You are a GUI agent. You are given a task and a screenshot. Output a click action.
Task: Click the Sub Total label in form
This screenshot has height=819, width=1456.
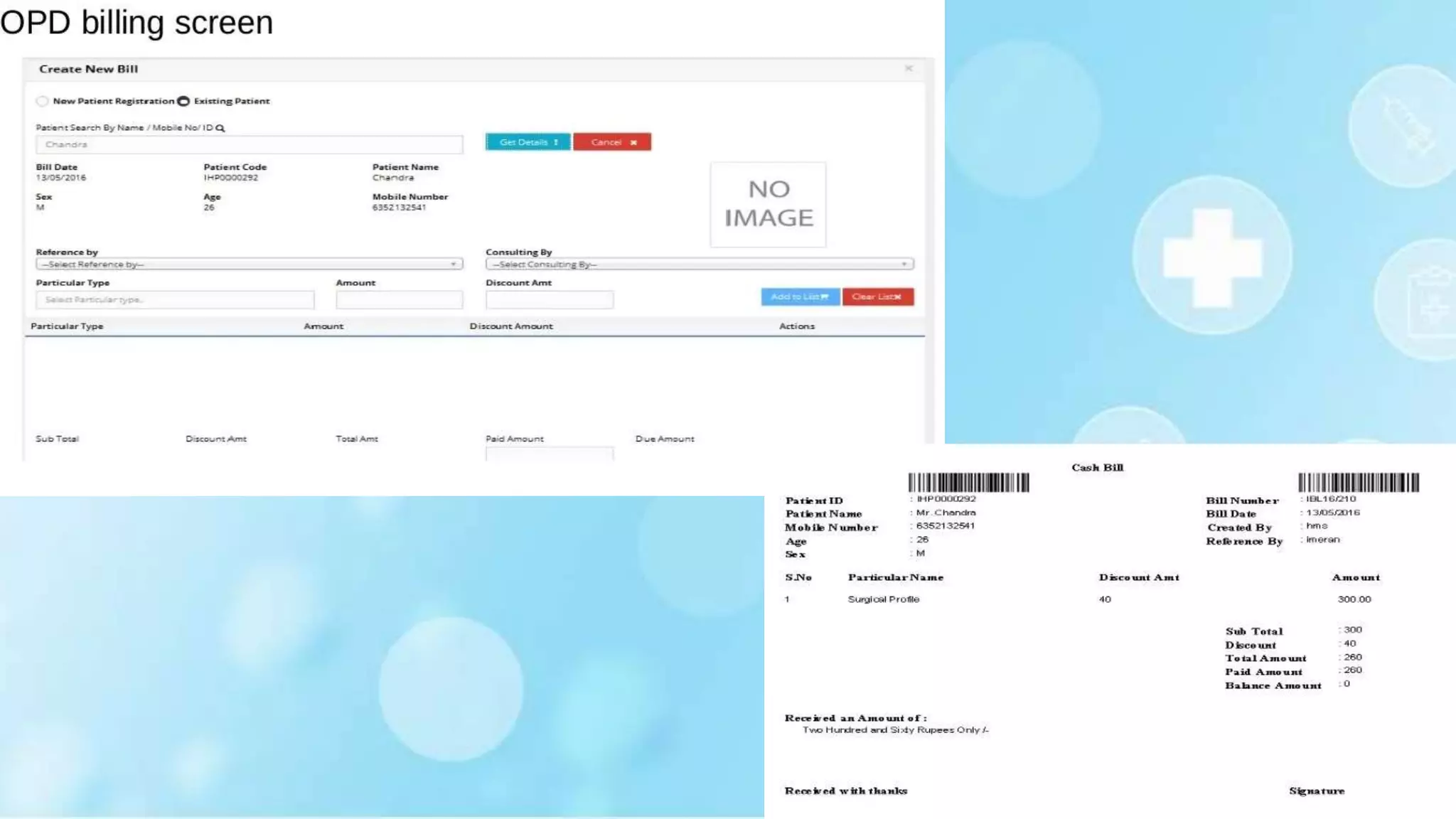pyautogui.click(x=57, y=439)
